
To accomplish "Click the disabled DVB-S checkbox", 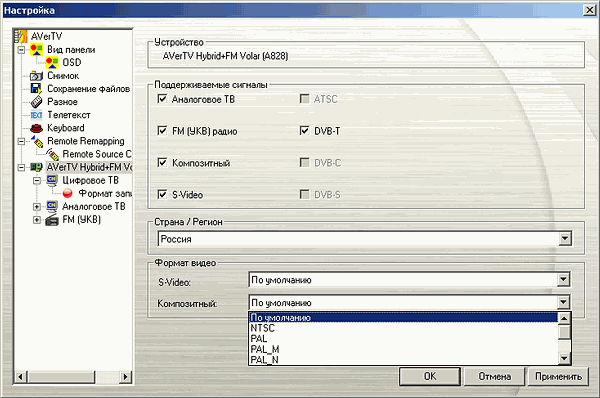I will click(x=305, y=194).
